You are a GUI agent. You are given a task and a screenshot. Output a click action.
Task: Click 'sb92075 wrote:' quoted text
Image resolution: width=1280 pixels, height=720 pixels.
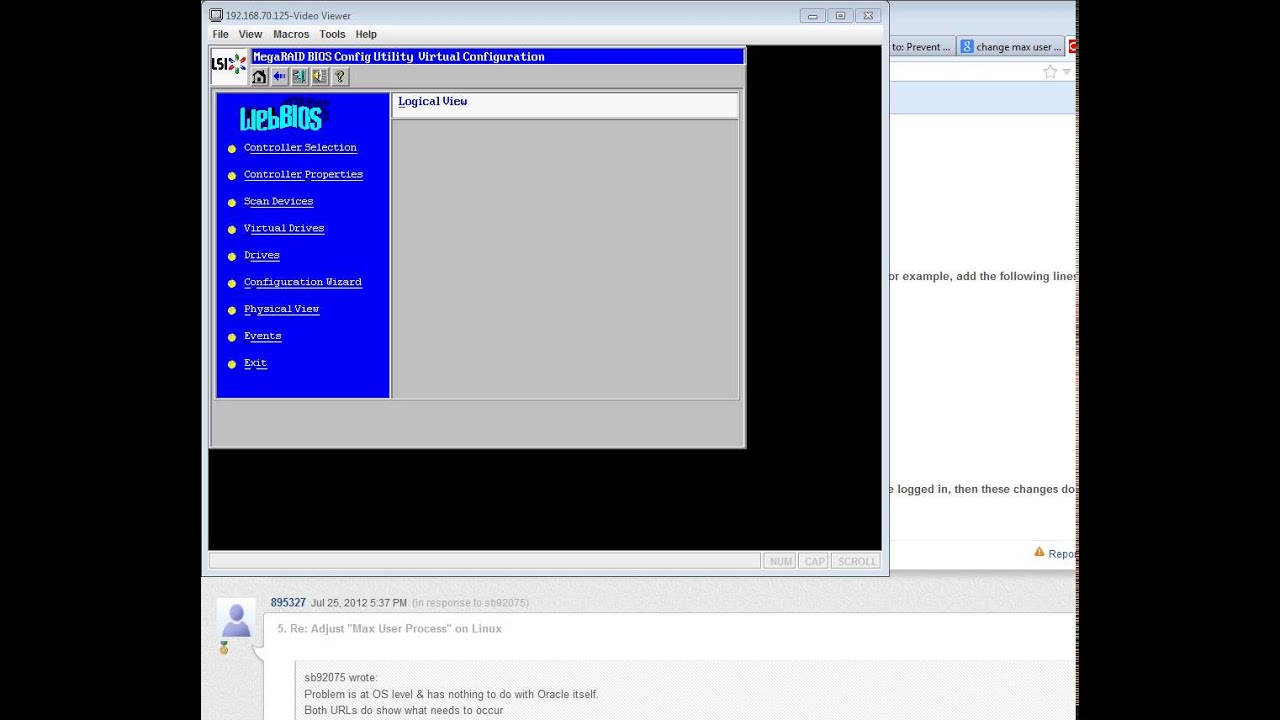[341, 678]
